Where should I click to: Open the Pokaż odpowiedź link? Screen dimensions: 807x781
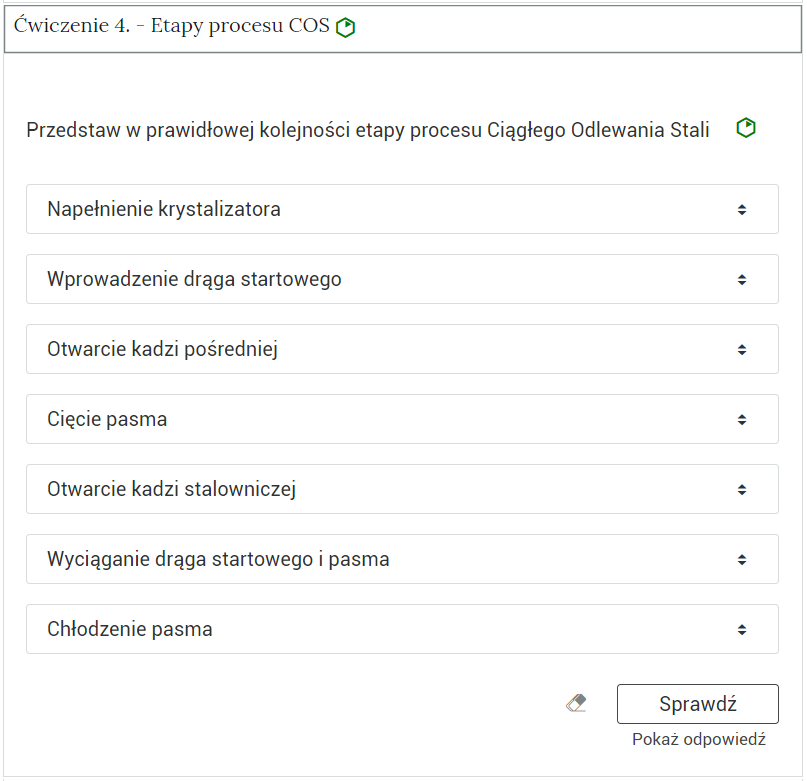click(698, 740)
